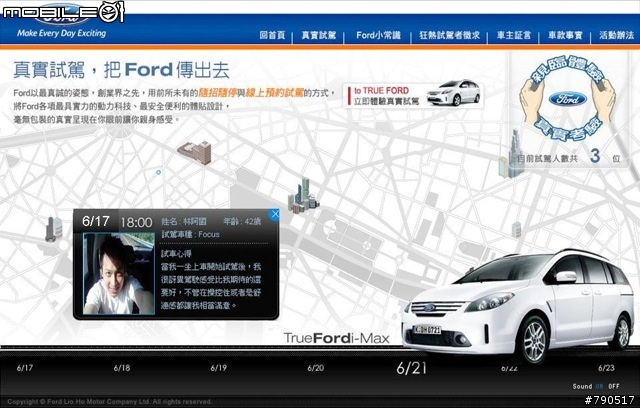The width and height of the screenshot is (640, 408).
Task: Click the 試駕車種 : Focus text in popup
Action: (190, 234)
